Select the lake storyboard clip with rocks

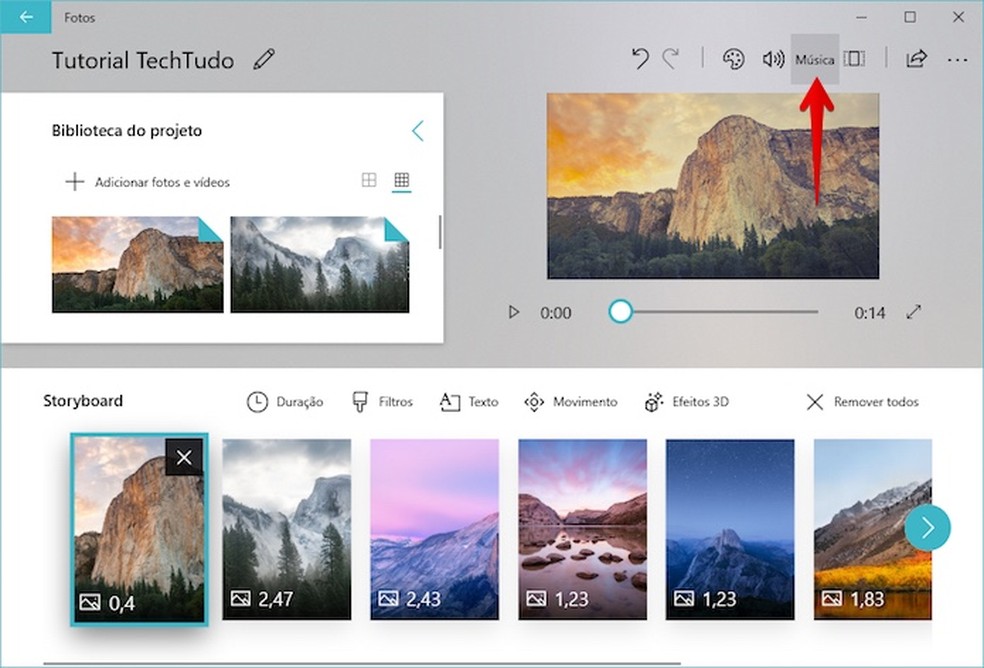click(x=582, y=529)
